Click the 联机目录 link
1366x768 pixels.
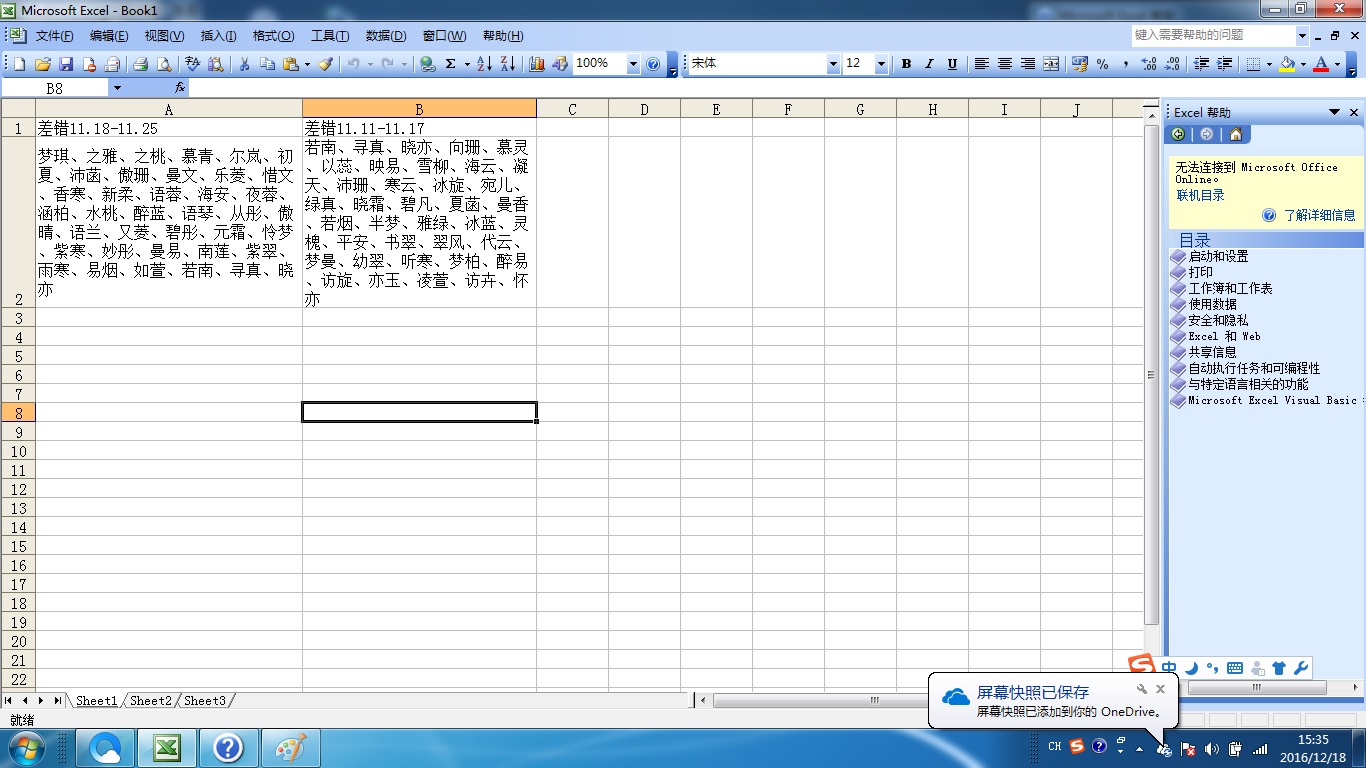[1200, 195]
